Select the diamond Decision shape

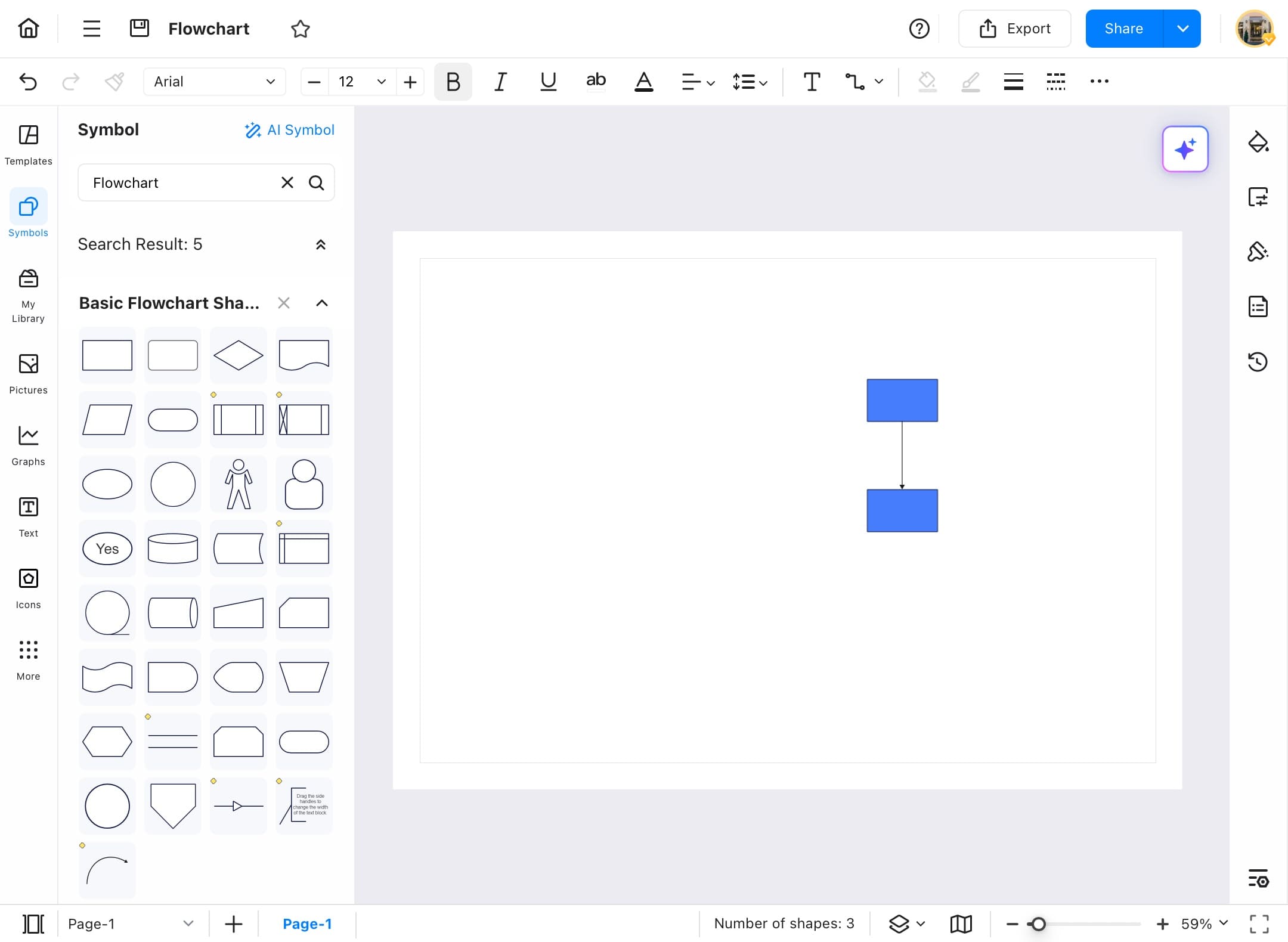coord(238,355)
